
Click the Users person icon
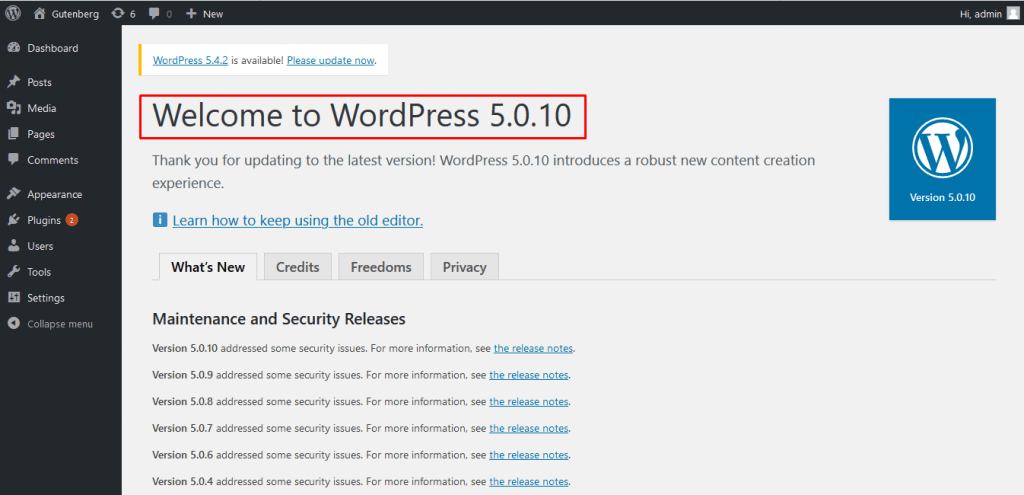pos(14,246)
